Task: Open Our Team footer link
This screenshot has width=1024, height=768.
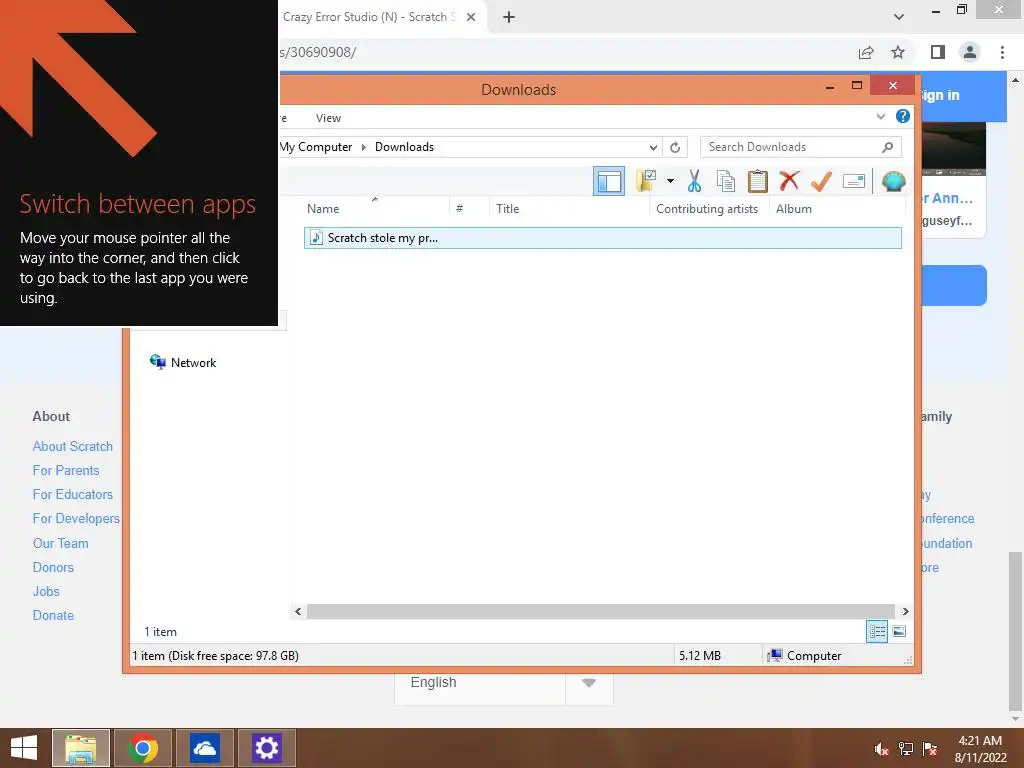Action: point(60,543)
